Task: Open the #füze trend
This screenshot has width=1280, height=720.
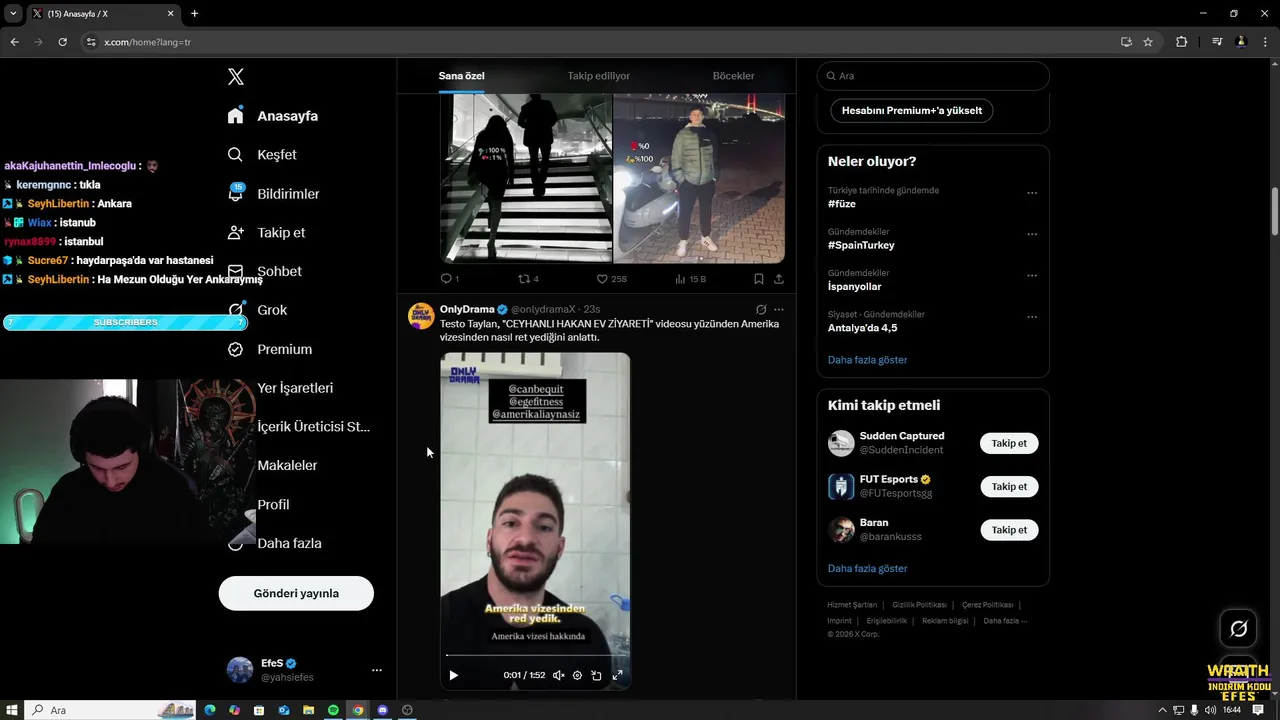Action: click(x=842, y=204)
